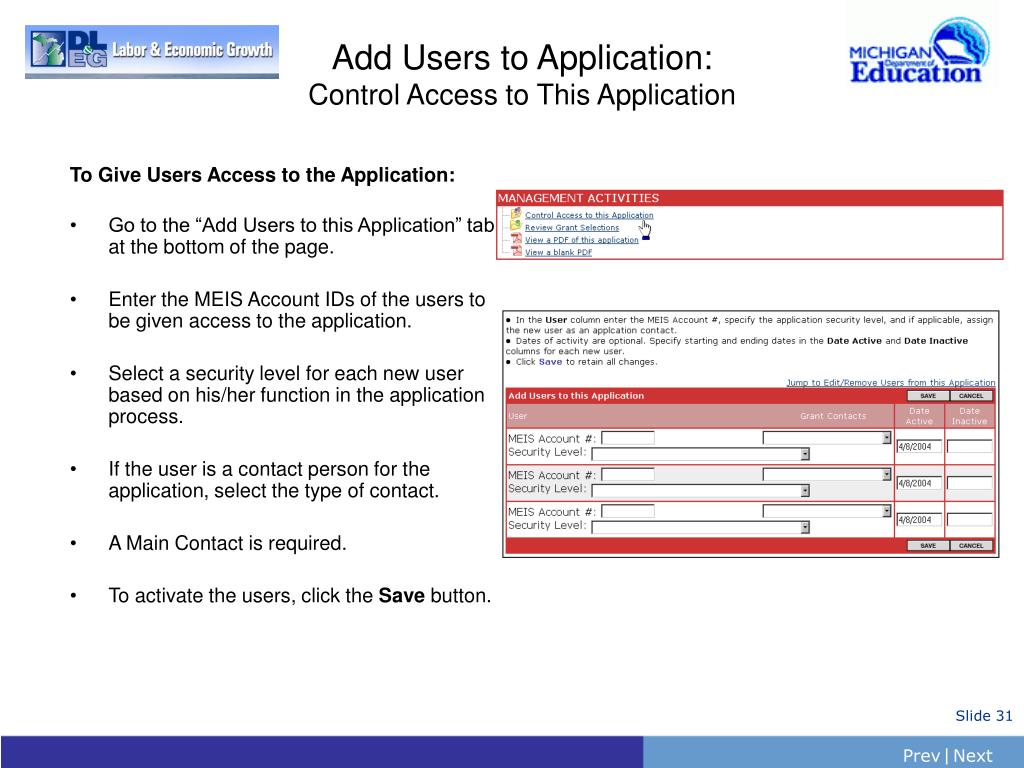Click the top CANCEL button in Add Users header

coord(971,396)
